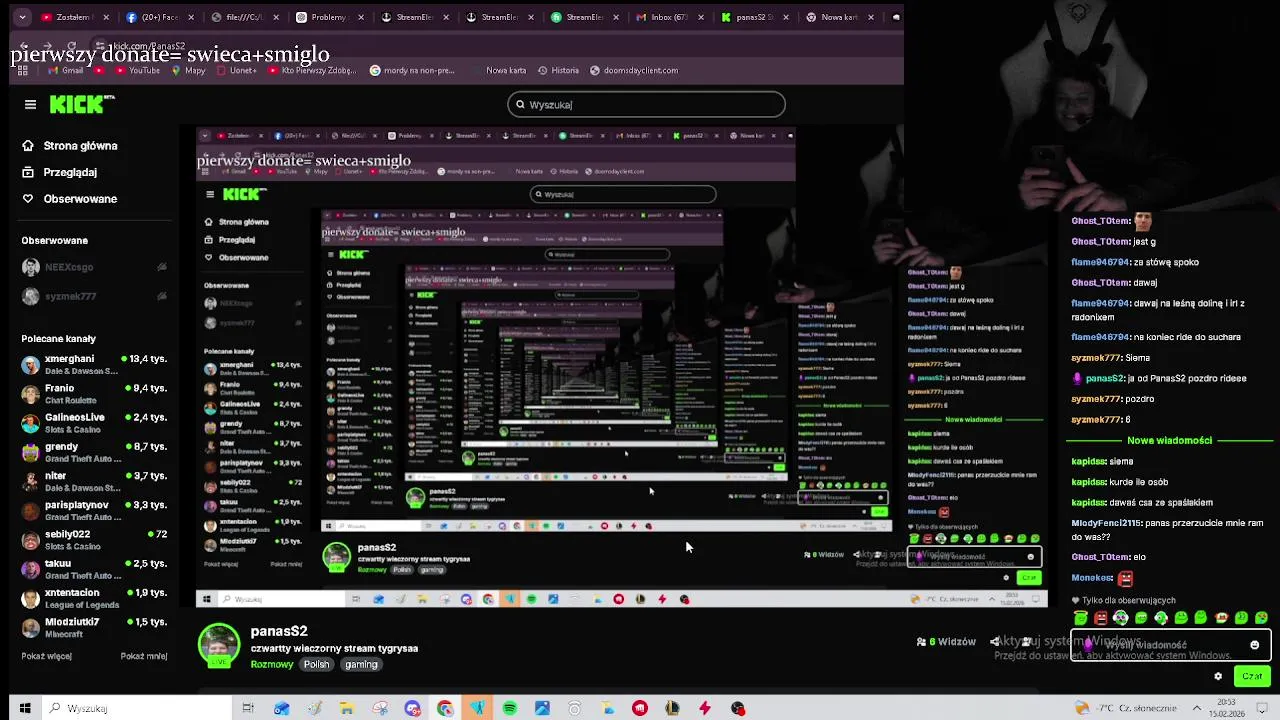Click the Nowe wiadomości divider notice

[1169, 440]
